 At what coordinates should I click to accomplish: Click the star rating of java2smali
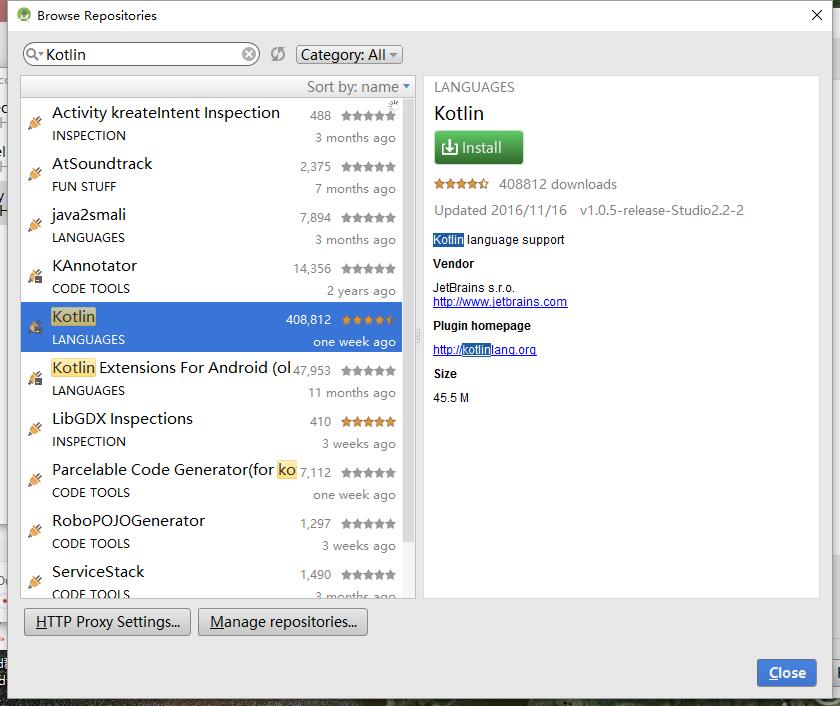pyautogui.click(x=369, y=217)
